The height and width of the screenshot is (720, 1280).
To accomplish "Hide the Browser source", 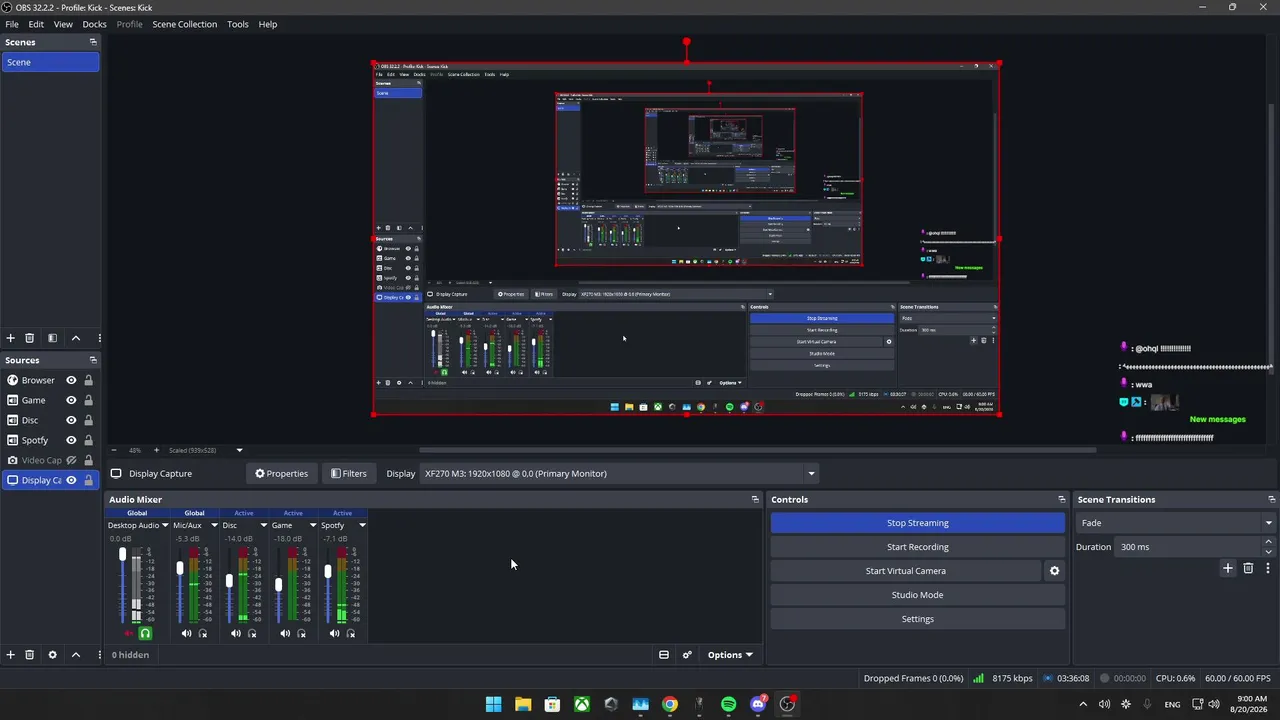I will pos(71,380).
